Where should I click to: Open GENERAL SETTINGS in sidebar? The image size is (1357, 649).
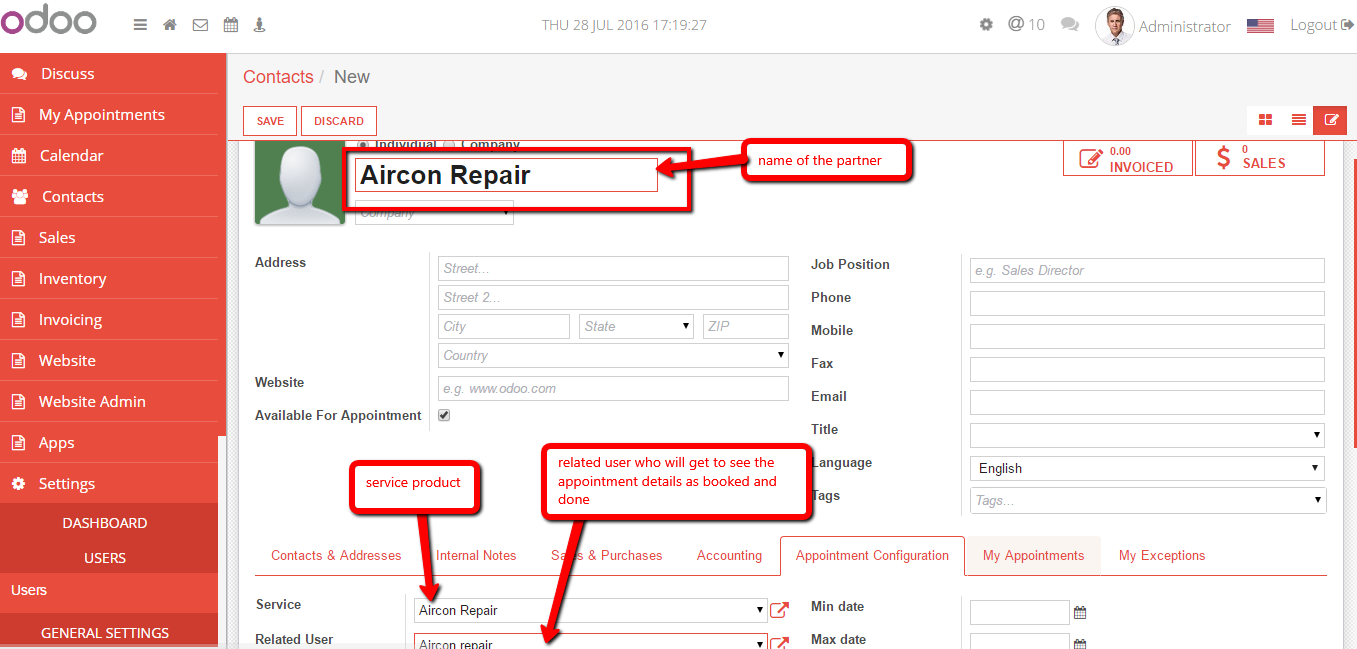105,633
